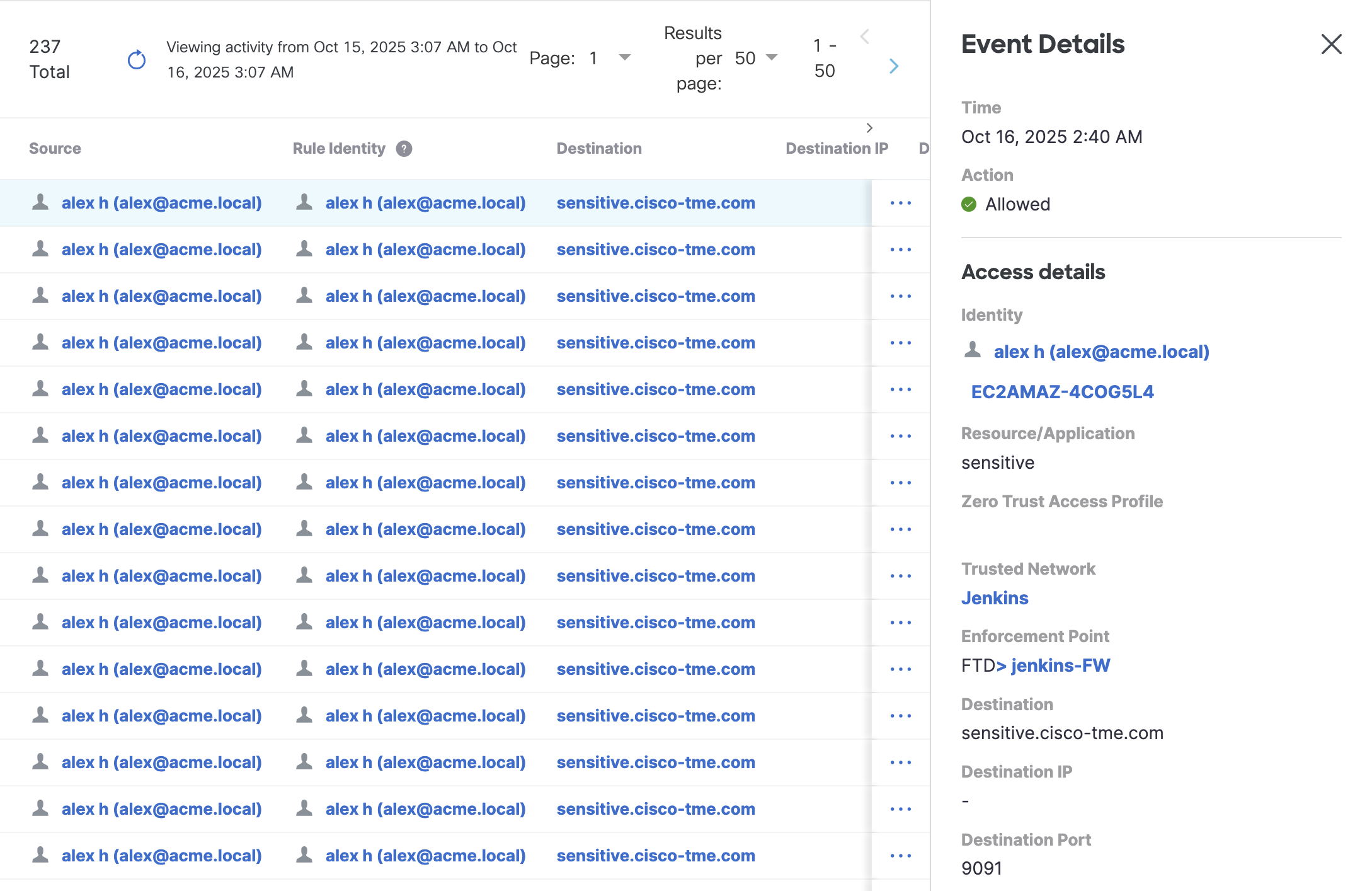Open the three-dot menu of the last row
1372x891 pixels.
tap(900, 856)
